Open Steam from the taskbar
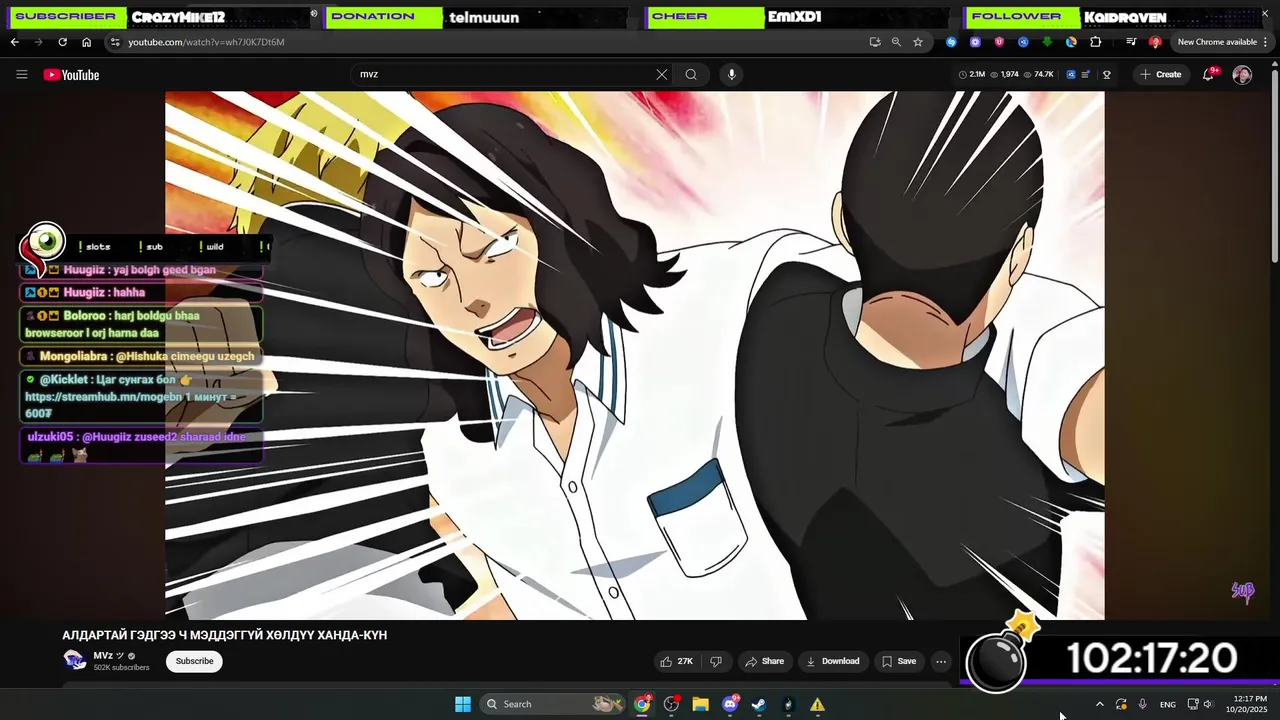1280x720 pixels. click(x=759, y=704)
